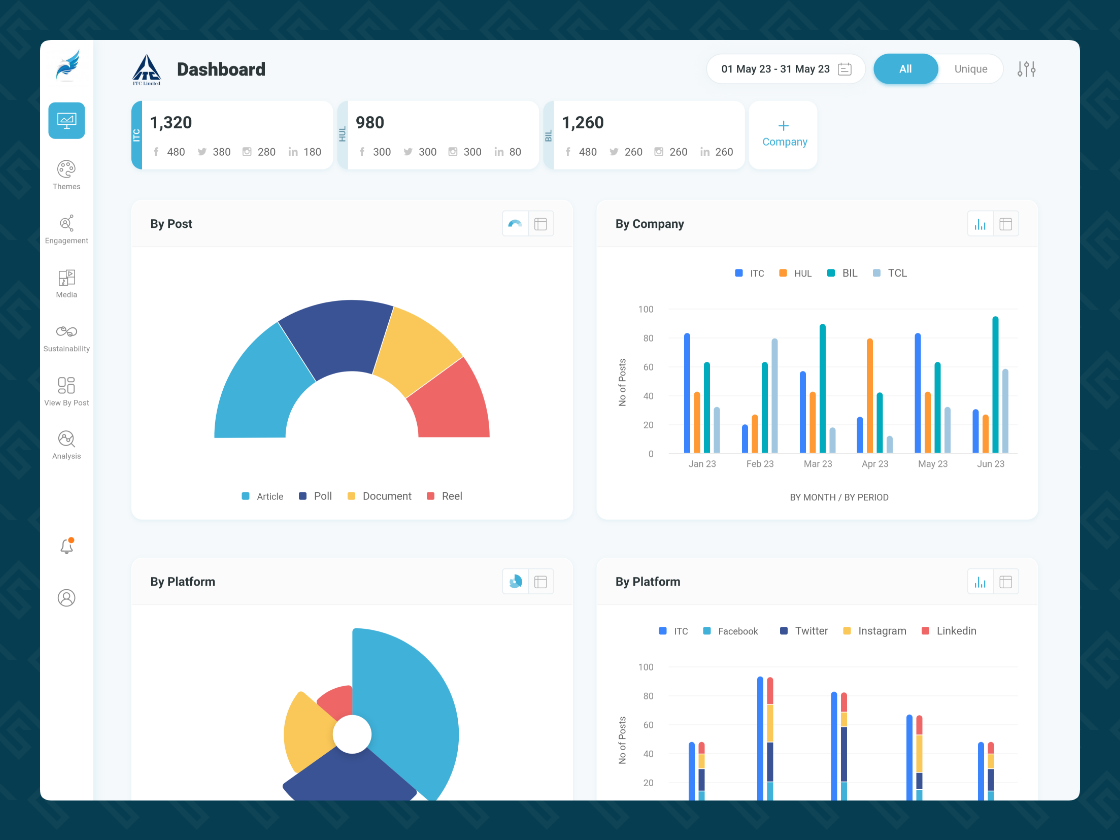This screenshot has height=840, width=1120.
Task: Click the Jun 23 axis label
Action: click(991, 464)
